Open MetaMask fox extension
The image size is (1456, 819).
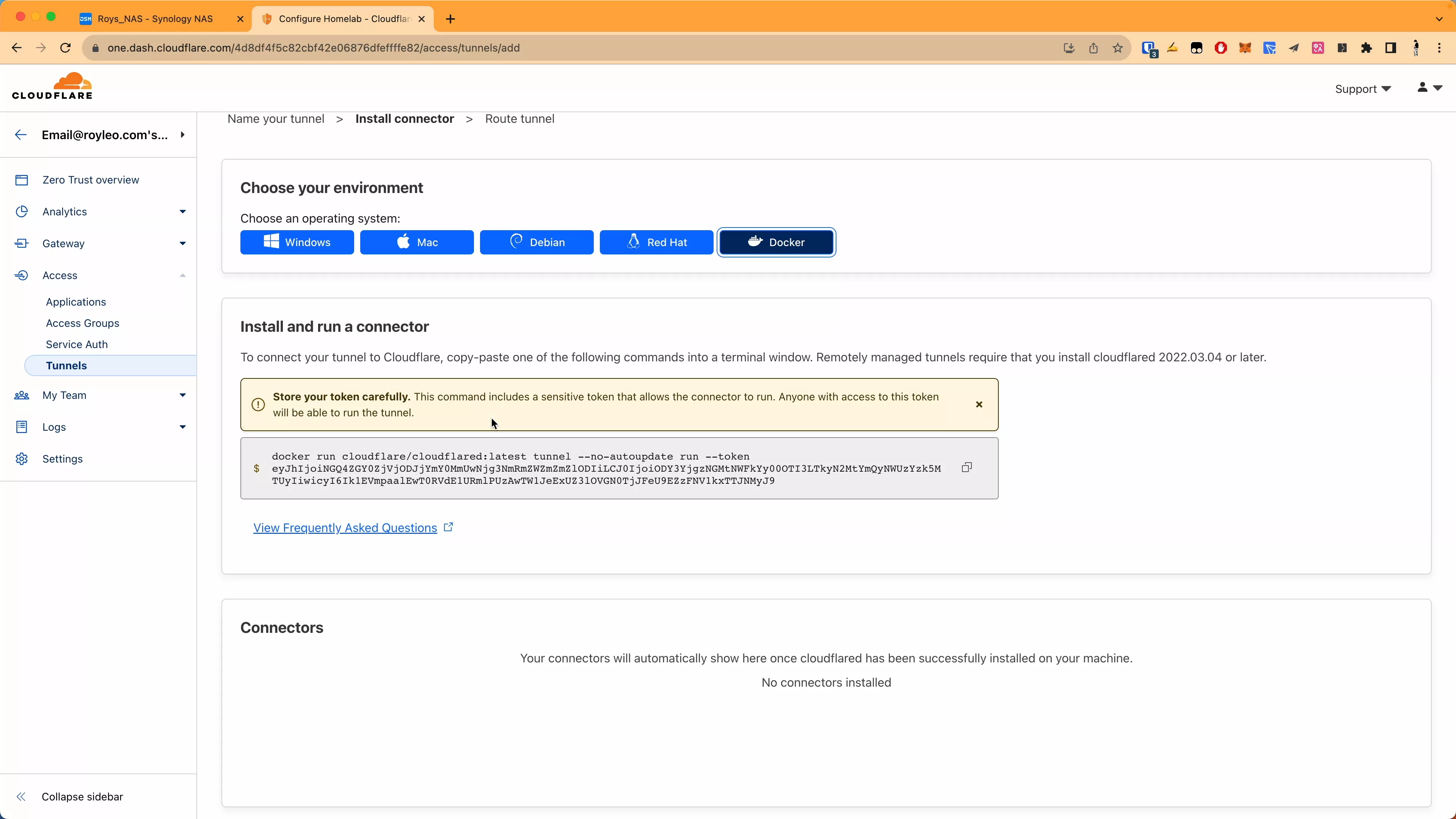(x=1244, y=48)
